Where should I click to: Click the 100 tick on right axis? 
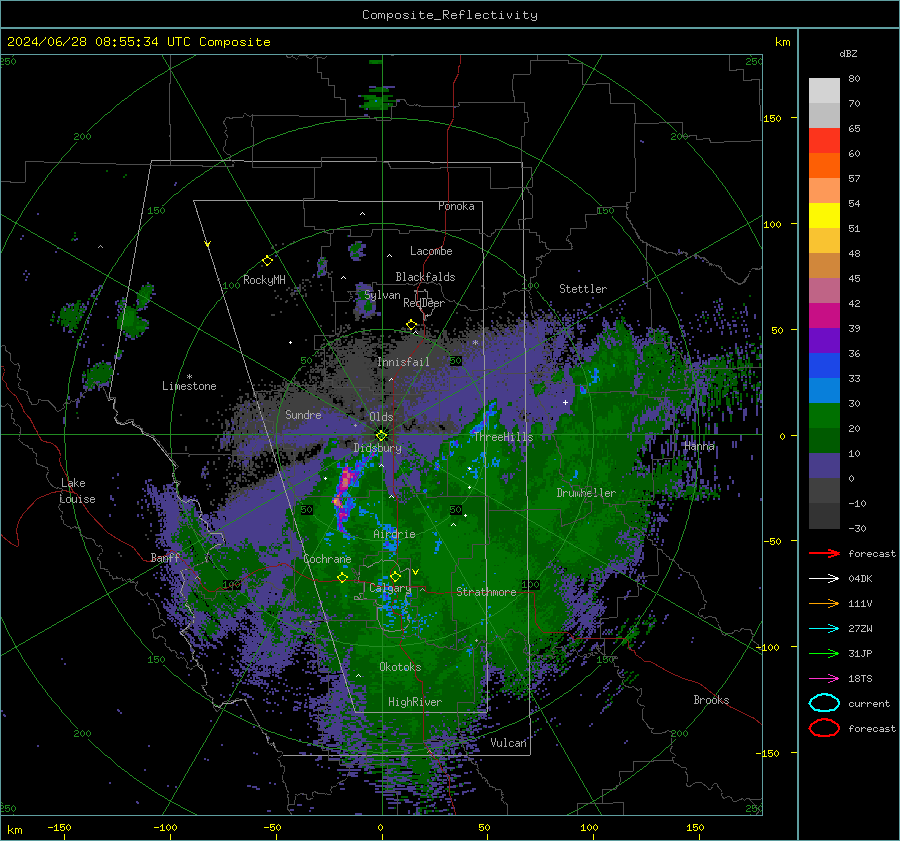coord(772,224)
